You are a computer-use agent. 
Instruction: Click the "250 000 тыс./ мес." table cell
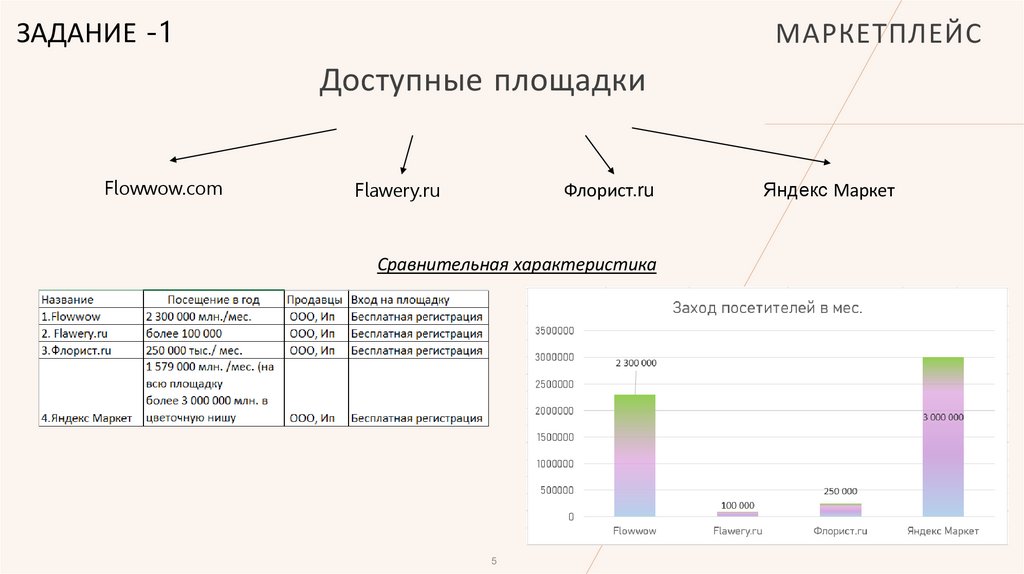pos(214,350)
